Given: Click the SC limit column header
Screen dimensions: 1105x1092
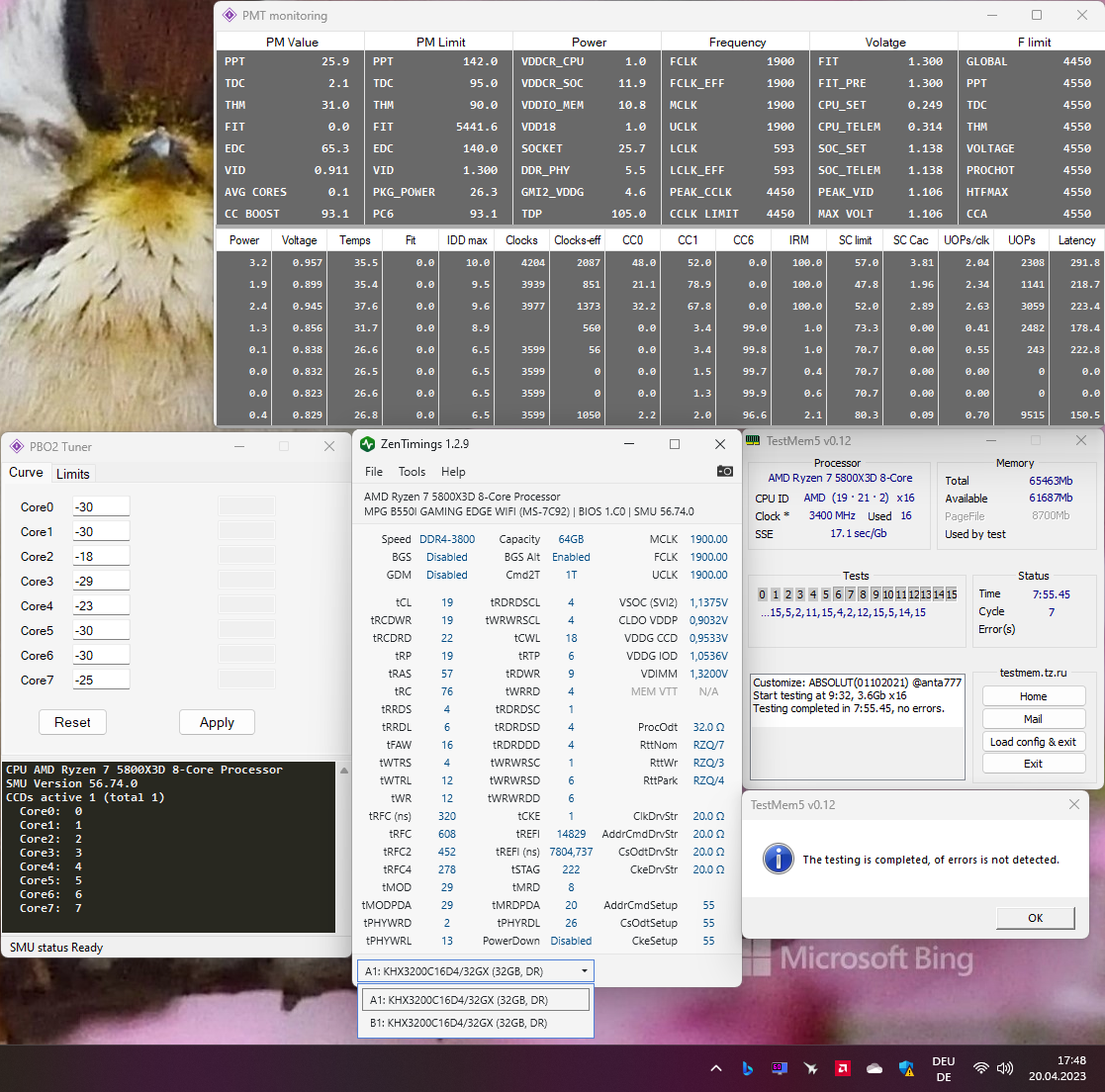Looking at the screenshot, I should (855, 240).
